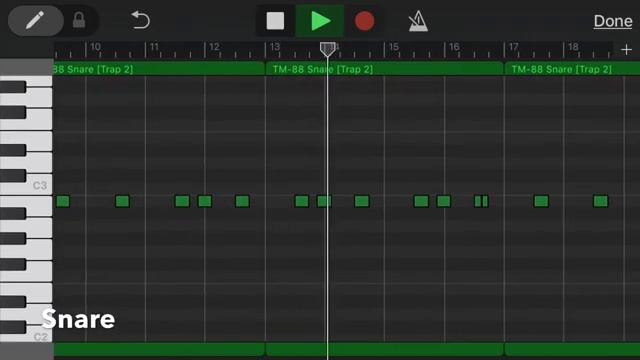Select the snare note between bars 10 and 11
Screen dimensions: 640x360
coord(122,201)
